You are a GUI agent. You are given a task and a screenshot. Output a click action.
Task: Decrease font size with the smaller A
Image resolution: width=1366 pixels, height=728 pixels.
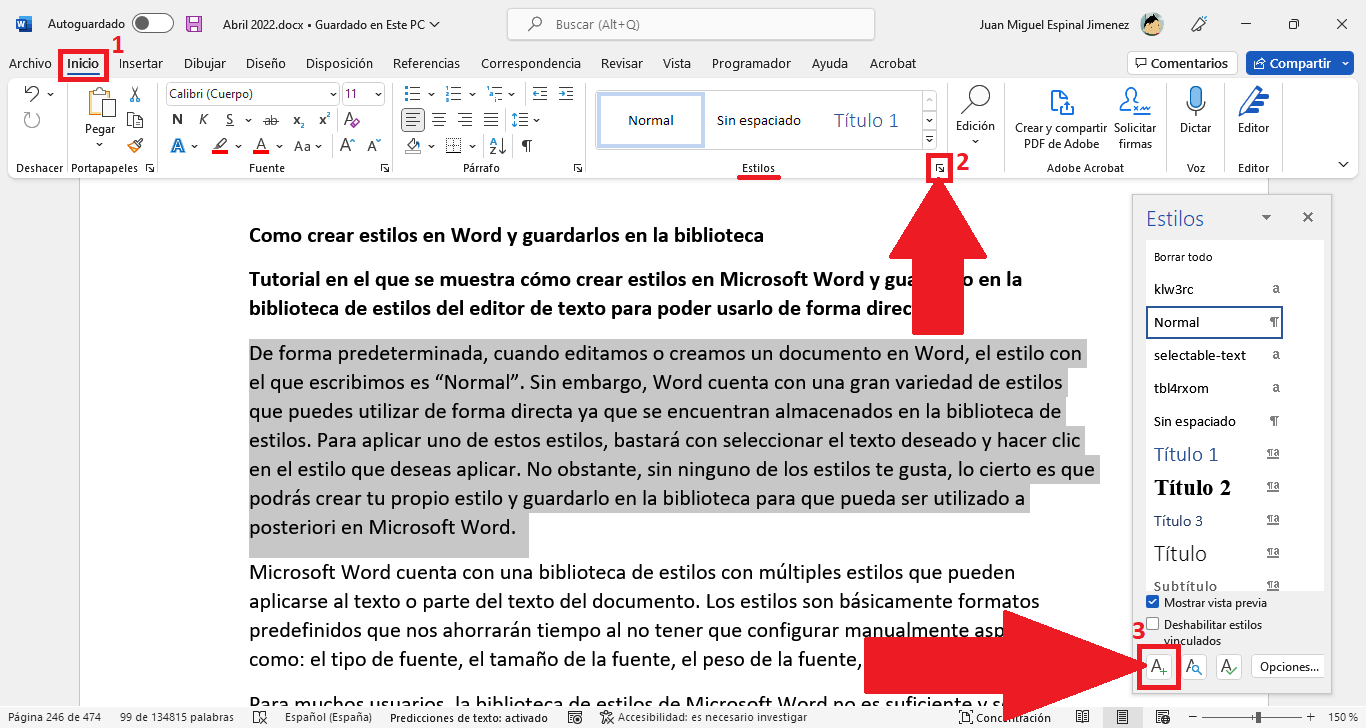tap(372, 145)
